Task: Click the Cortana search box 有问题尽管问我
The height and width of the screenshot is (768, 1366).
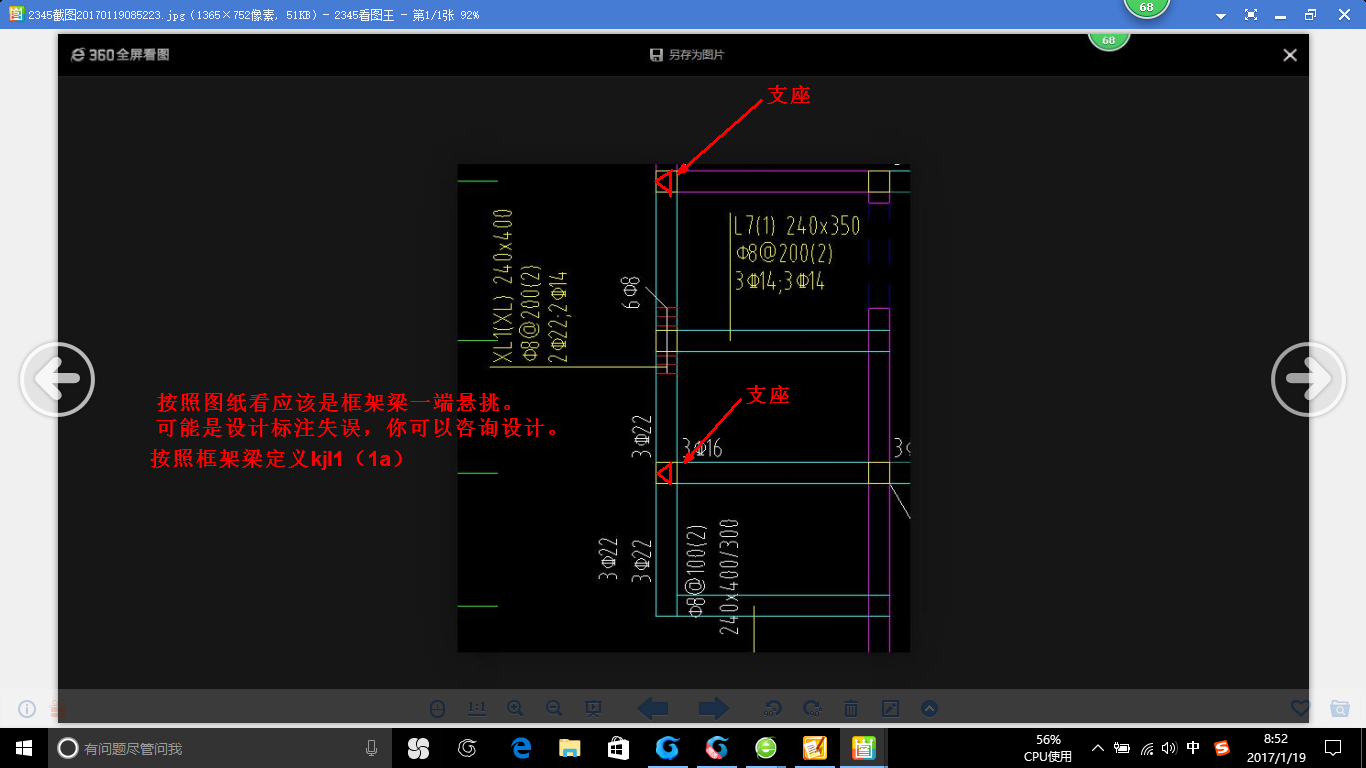Action: [218, 748]
